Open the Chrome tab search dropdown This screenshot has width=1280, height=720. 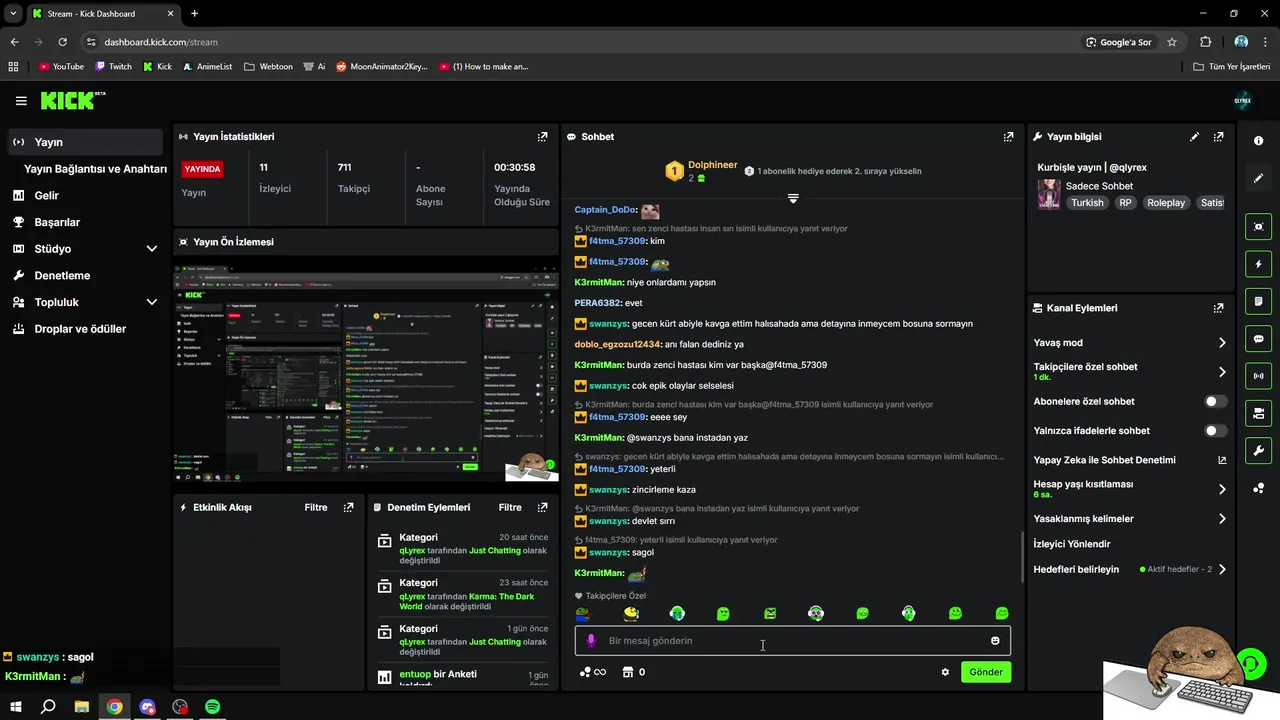(x=13, y=14)
